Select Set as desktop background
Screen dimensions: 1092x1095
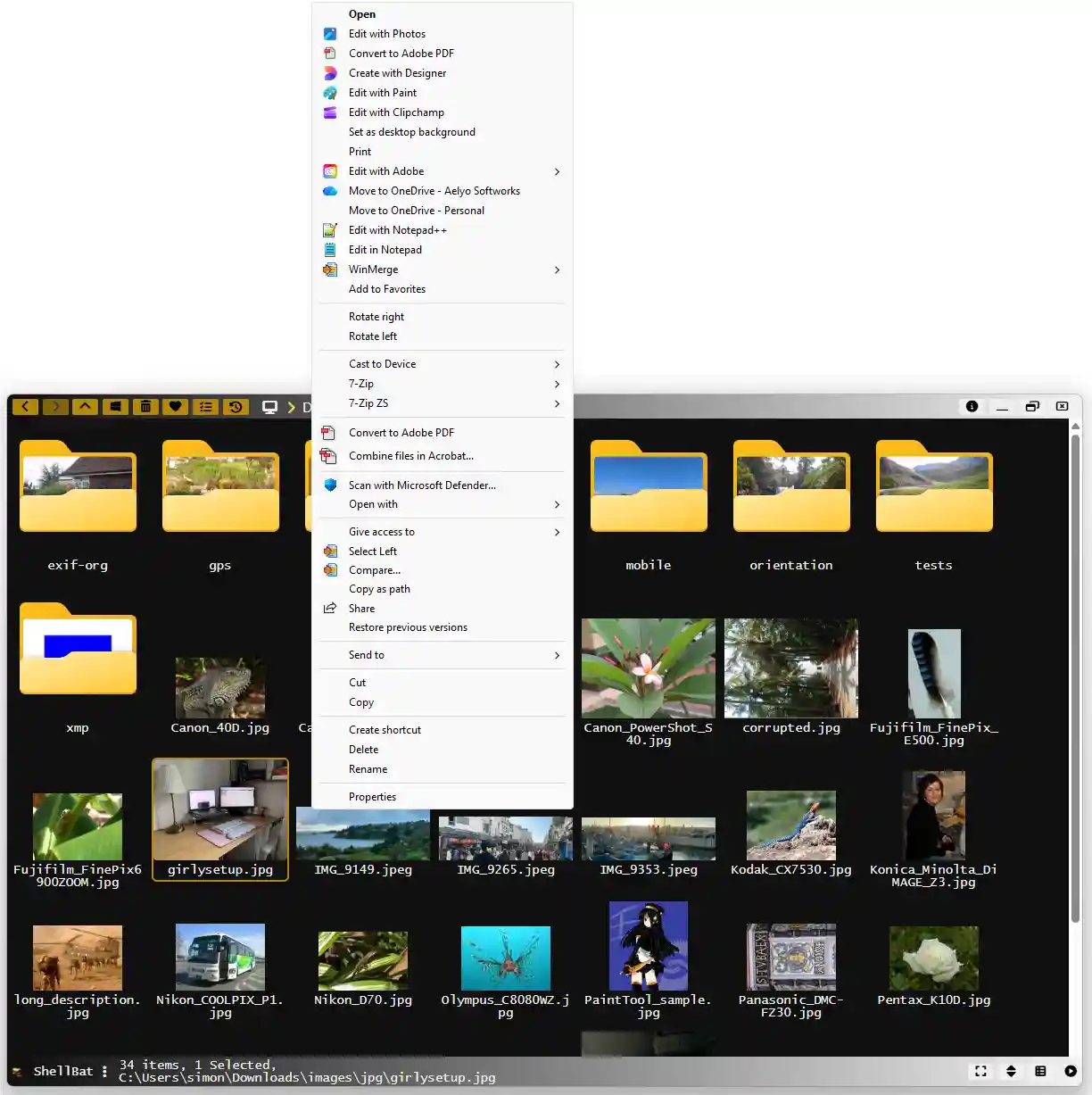point(412,131)
